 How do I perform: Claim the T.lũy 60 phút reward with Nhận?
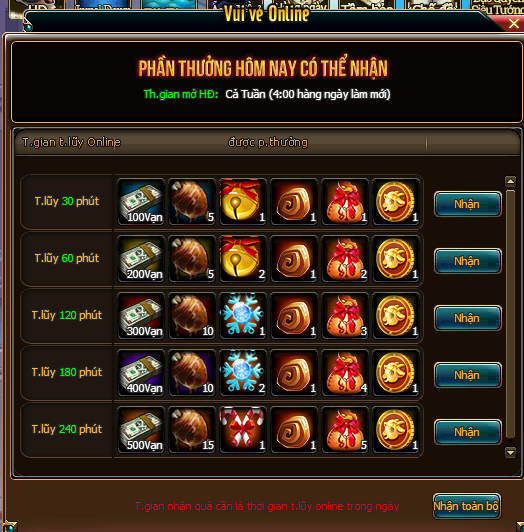[x=468, y=261]
